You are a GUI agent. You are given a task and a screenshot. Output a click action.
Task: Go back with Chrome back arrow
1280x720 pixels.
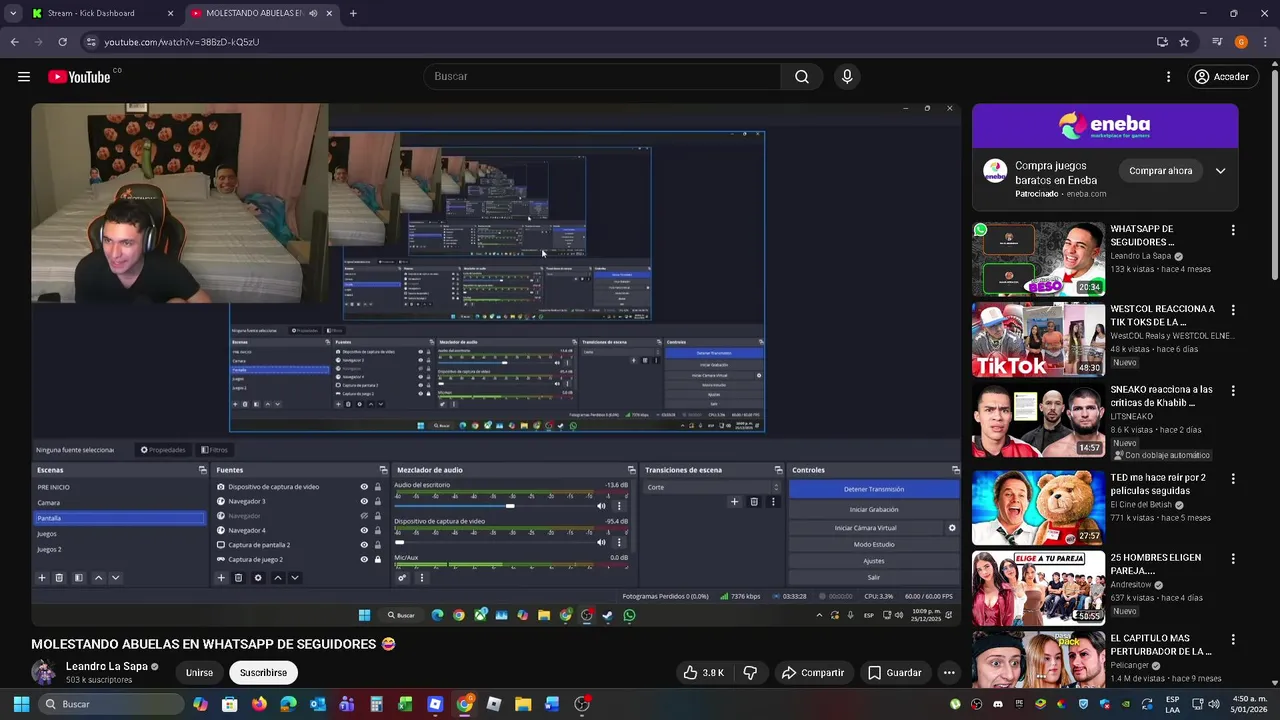click(x=14, y=42)
